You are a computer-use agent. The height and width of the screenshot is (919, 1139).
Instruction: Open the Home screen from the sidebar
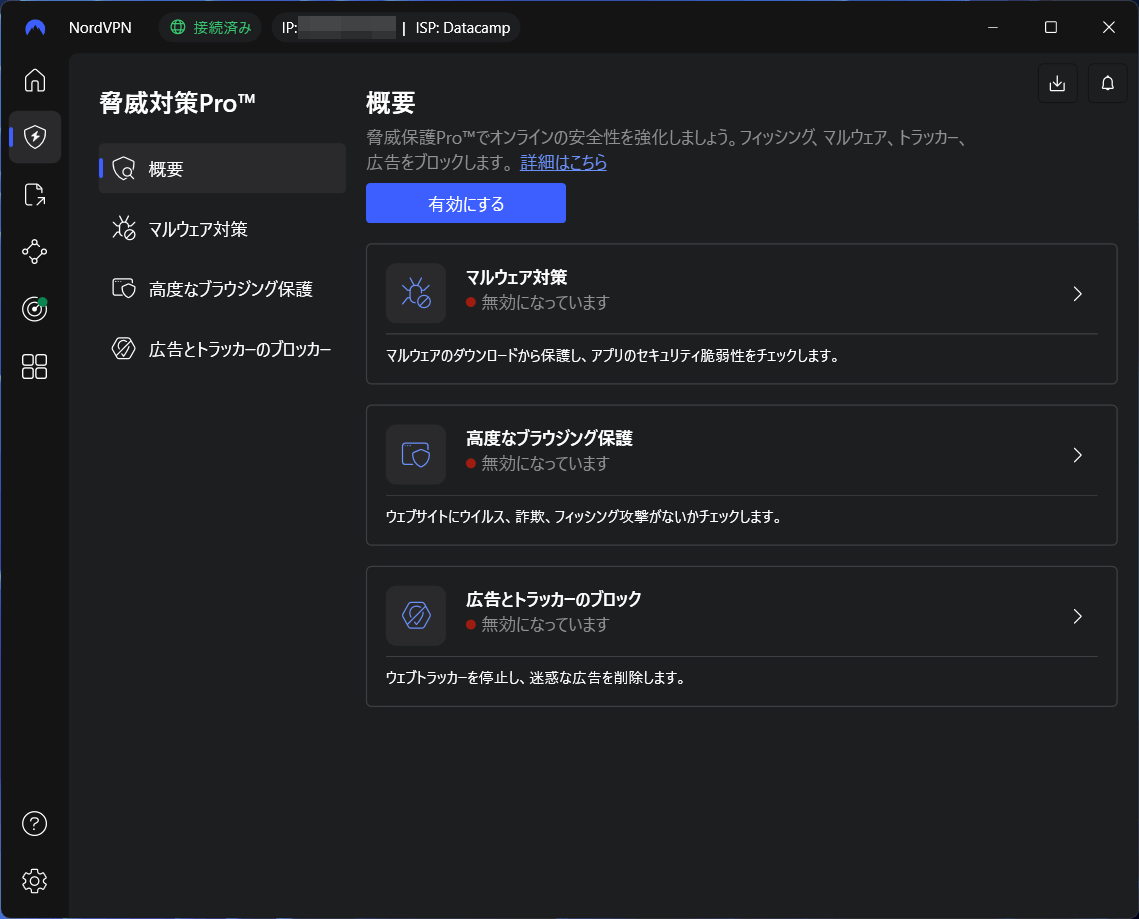[x=34, y=81]
